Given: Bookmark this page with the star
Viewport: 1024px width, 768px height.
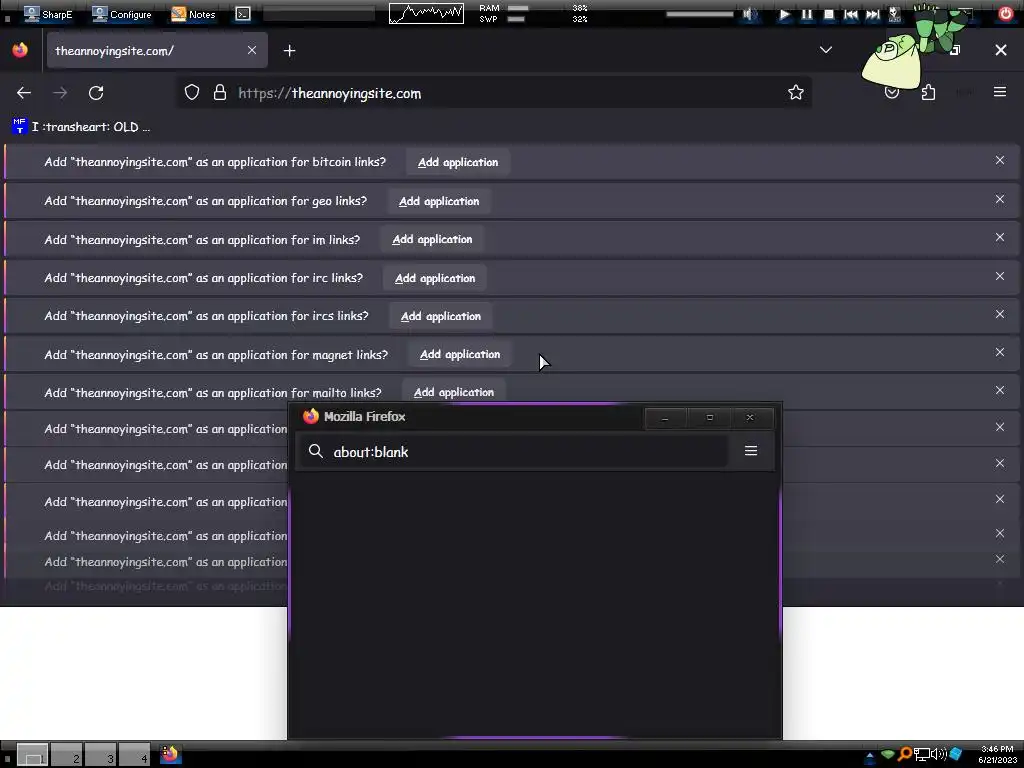Looking at the screenshot, I should tap(795, 93).
